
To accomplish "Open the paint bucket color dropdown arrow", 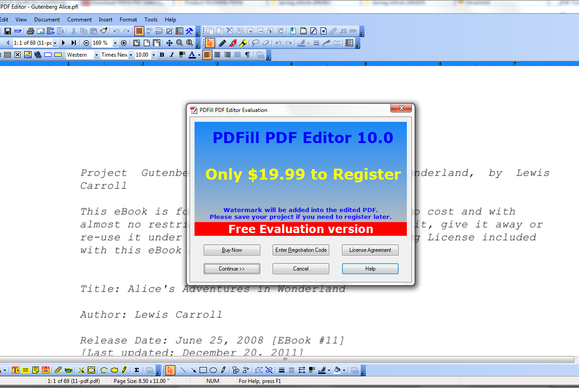I will pyautogui.click(x=344, y=370).
